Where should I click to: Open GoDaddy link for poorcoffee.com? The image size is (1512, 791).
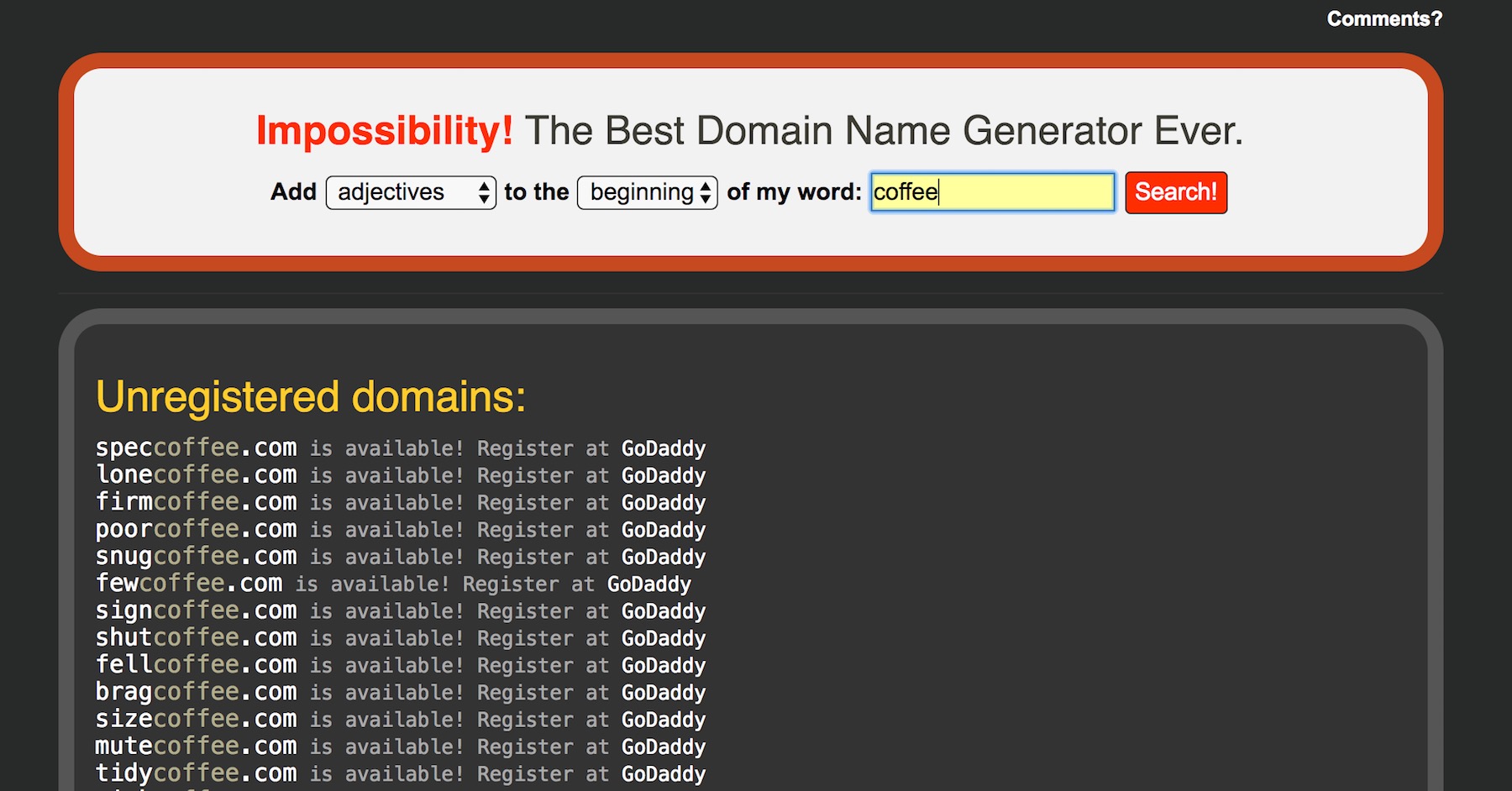coord(664,530)
